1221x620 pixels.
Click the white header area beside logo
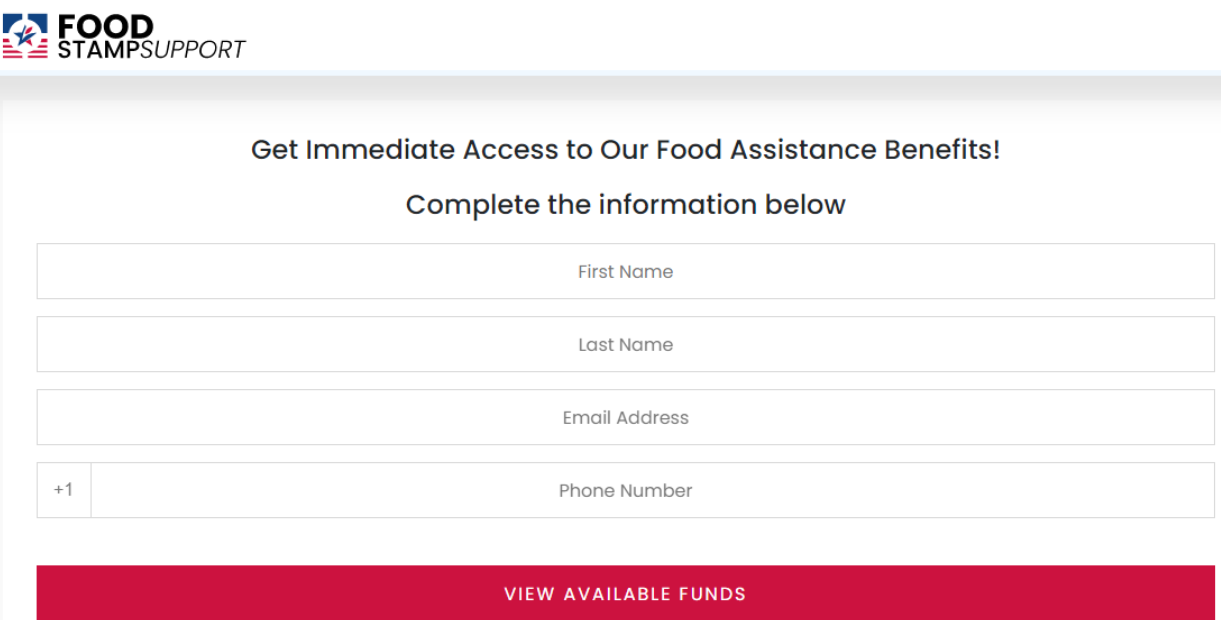[700, 36]
